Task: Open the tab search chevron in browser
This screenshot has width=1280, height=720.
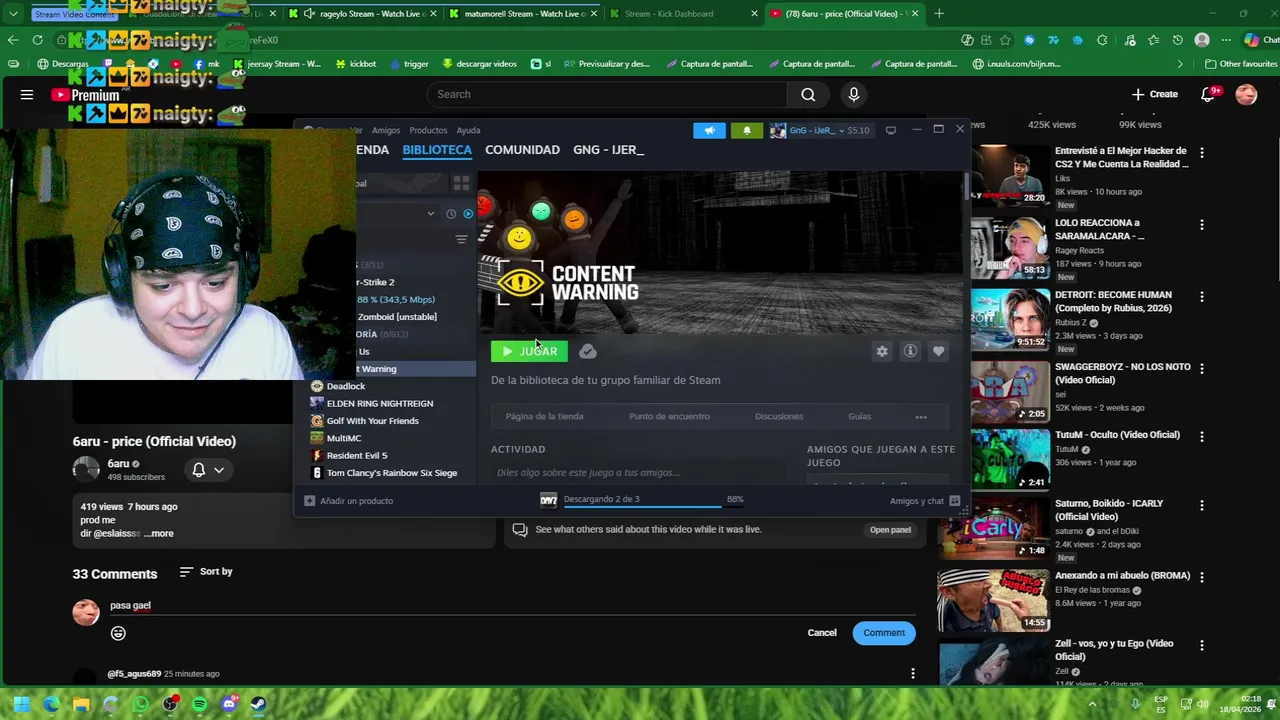Action: point(13,14)
